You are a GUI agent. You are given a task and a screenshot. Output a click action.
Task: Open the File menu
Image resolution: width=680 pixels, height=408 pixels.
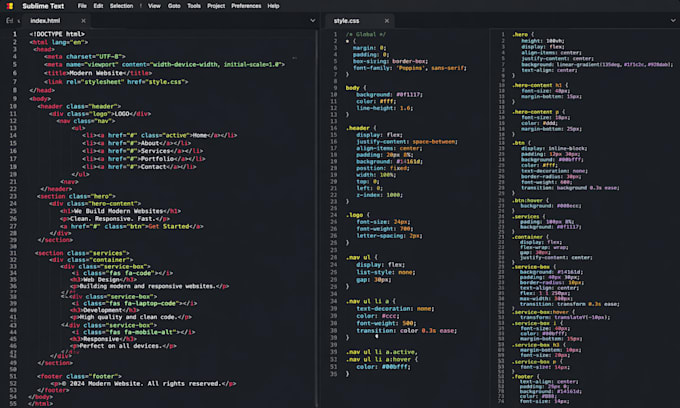click(x=82, y=6)
